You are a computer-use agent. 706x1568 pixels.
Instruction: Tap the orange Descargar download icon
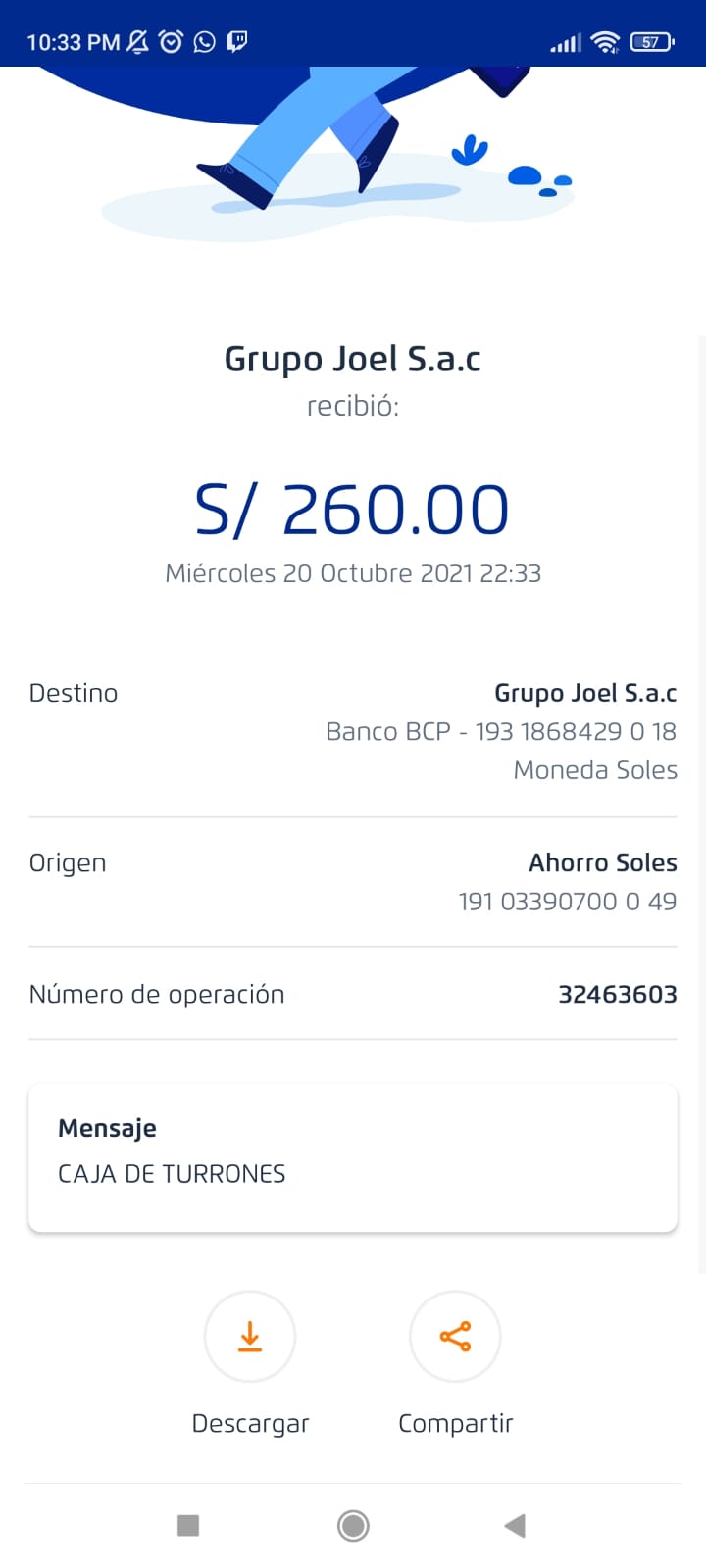click(250, 1336)
